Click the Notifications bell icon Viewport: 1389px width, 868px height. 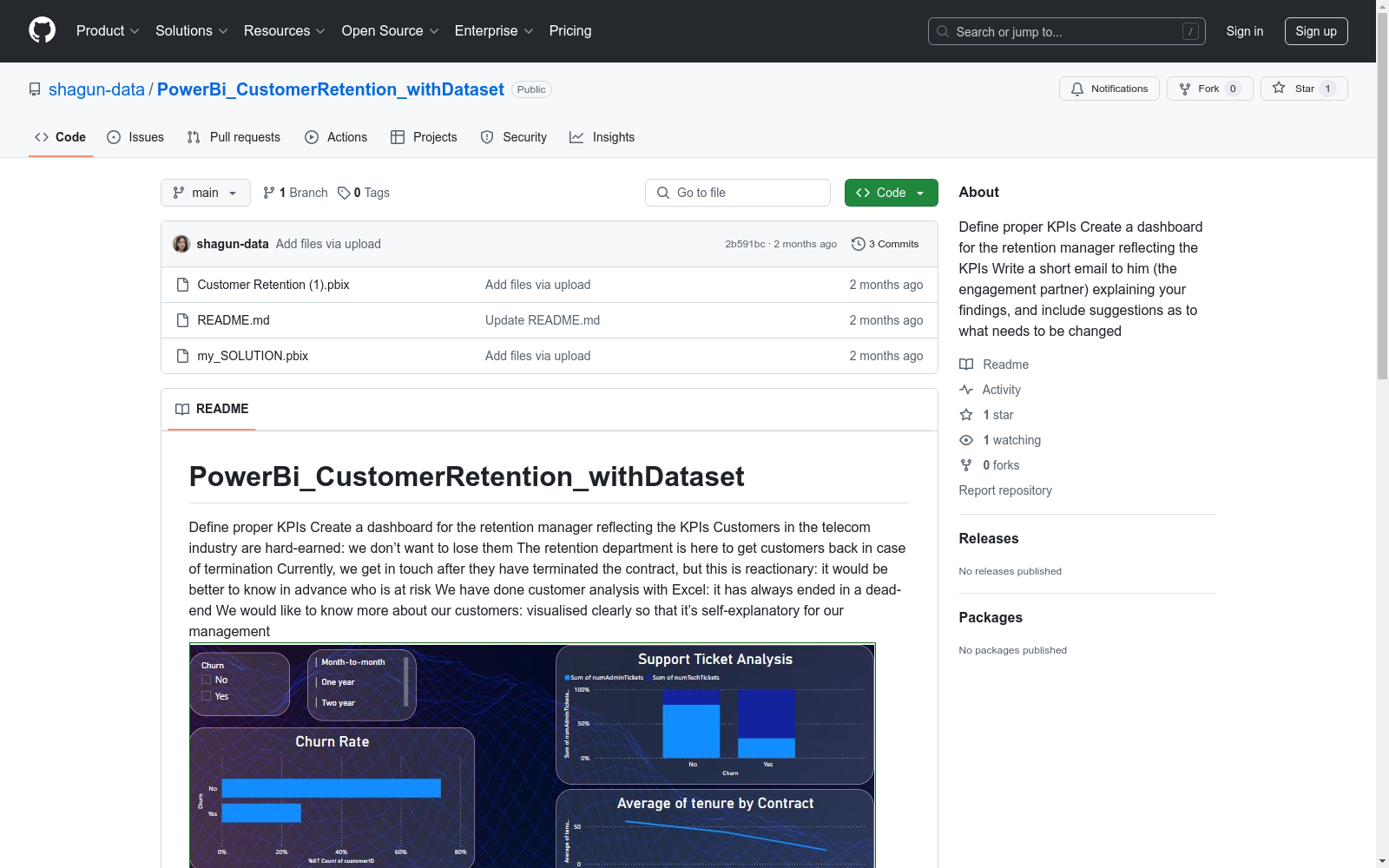point(1077,89)
